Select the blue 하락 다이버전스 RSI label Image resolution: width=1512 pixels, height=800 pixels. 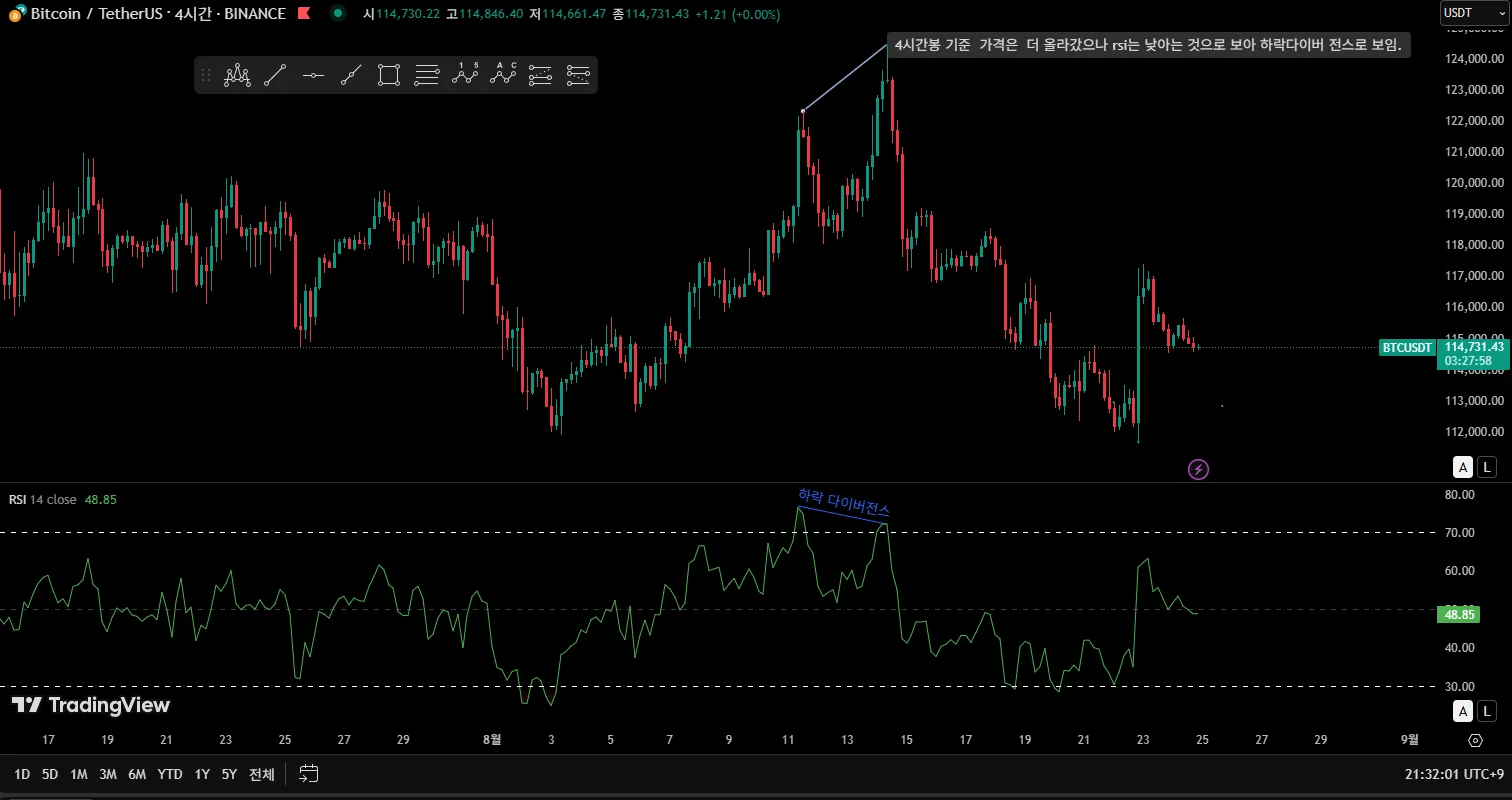[x=844, y=502]
